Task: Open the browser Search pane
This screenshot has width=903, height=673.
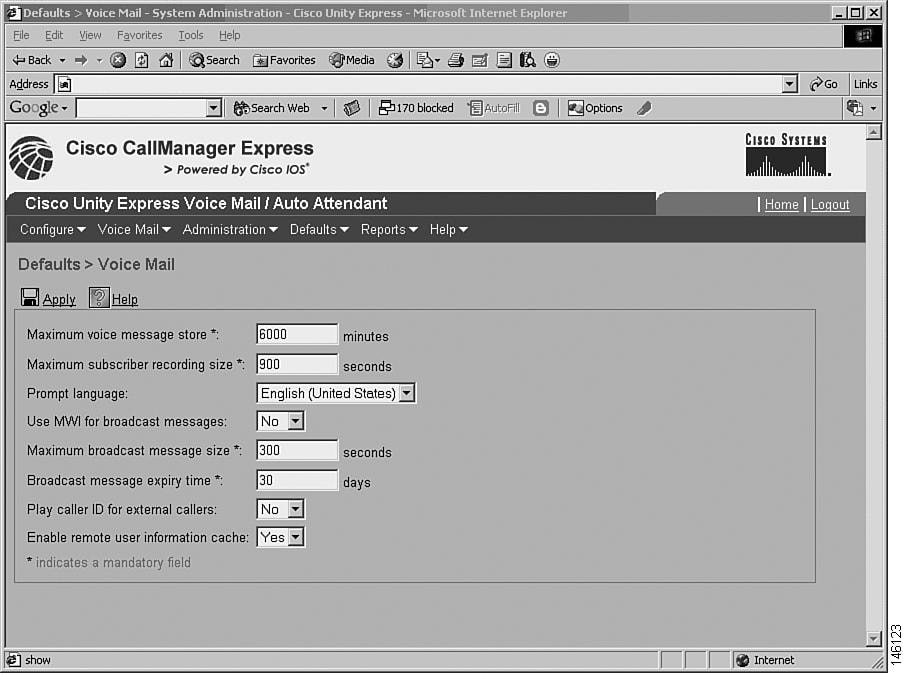Action: click(x=214, y=60)
